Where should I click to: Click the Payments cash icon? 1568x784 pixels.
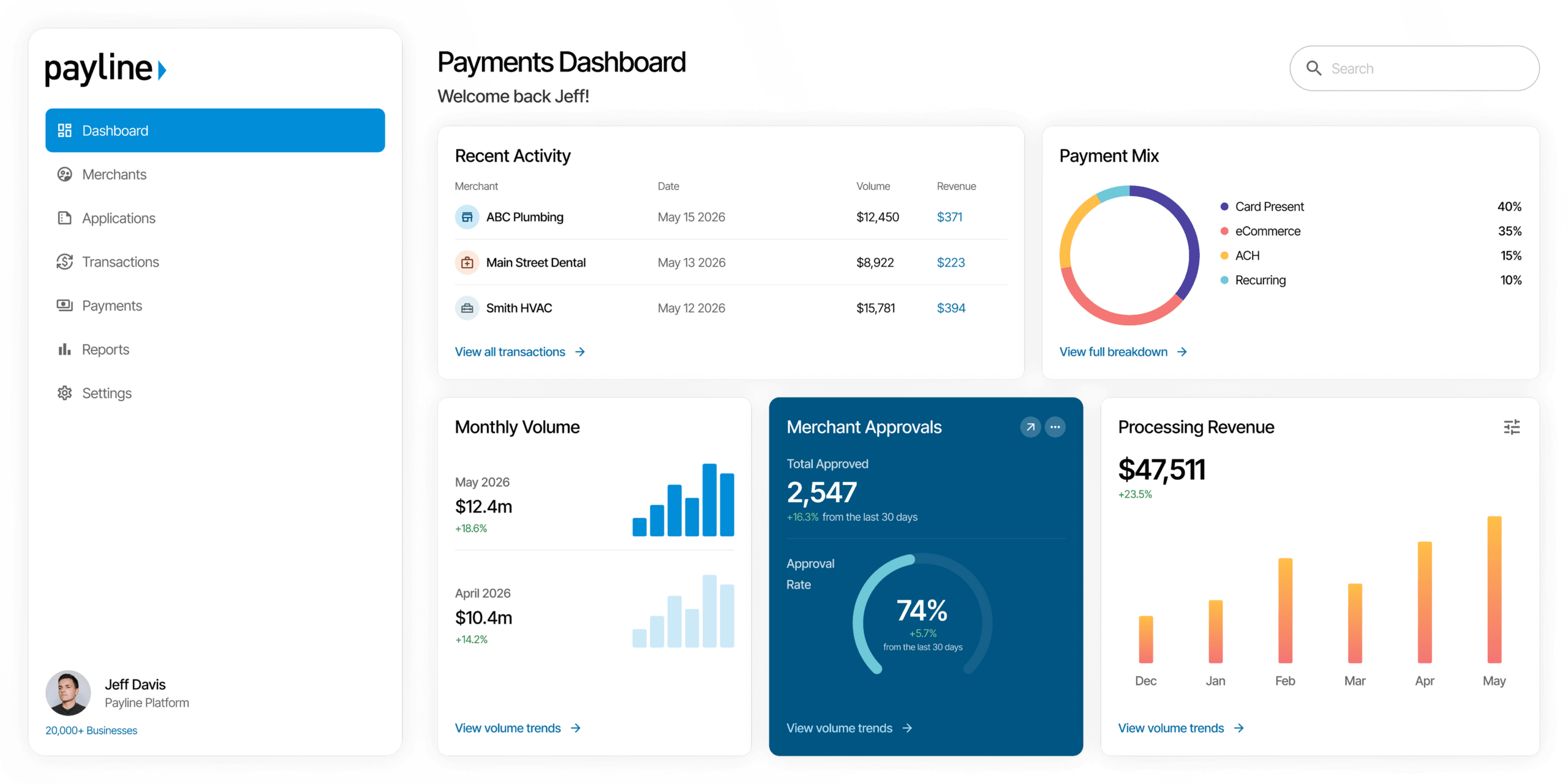pos(64,305)
